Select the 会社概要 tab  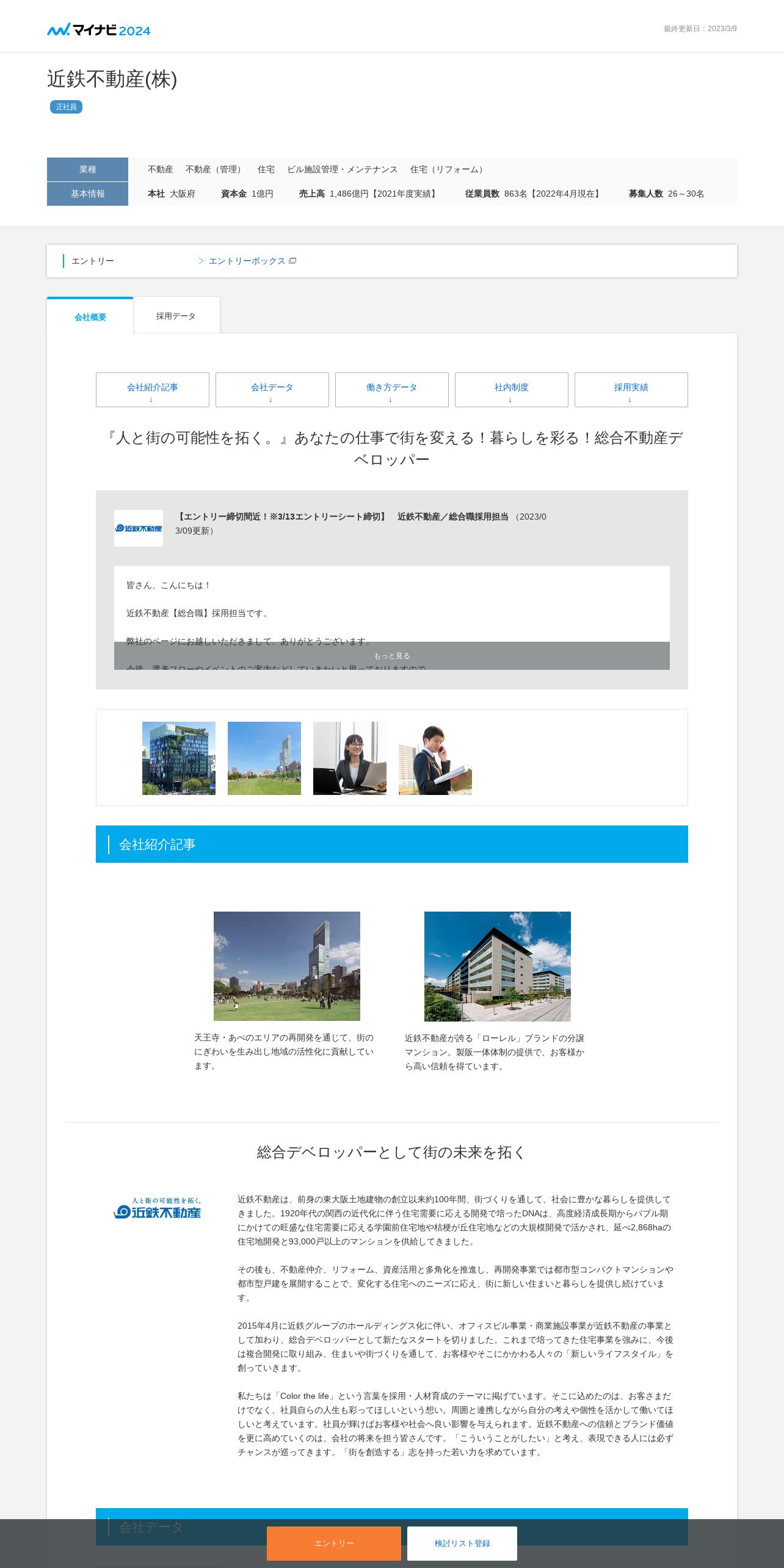tap(90, 316)
